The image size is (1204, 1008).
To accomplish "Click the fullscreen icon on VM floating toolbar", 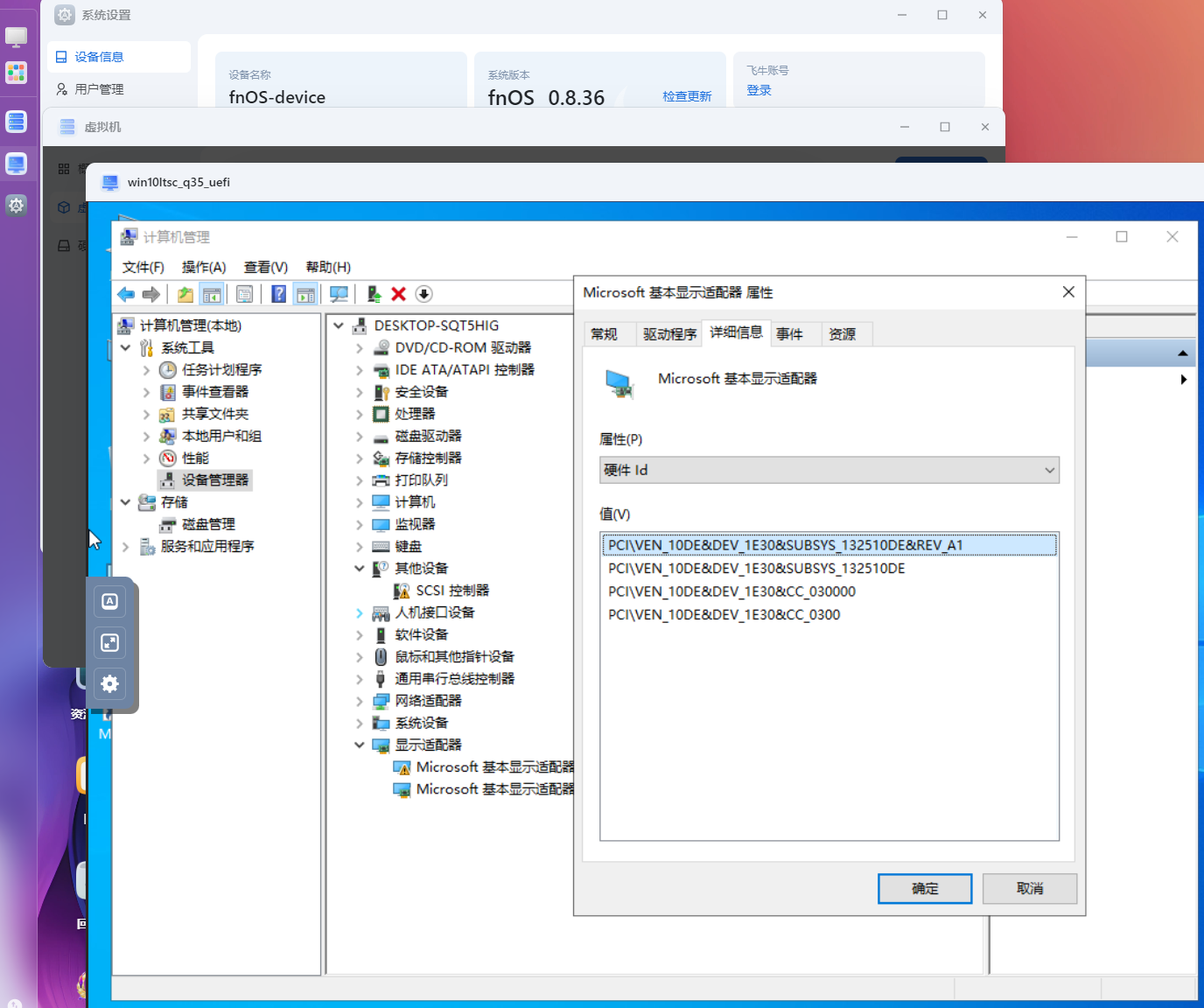I will pyautogui.click(x=109, y=643).
